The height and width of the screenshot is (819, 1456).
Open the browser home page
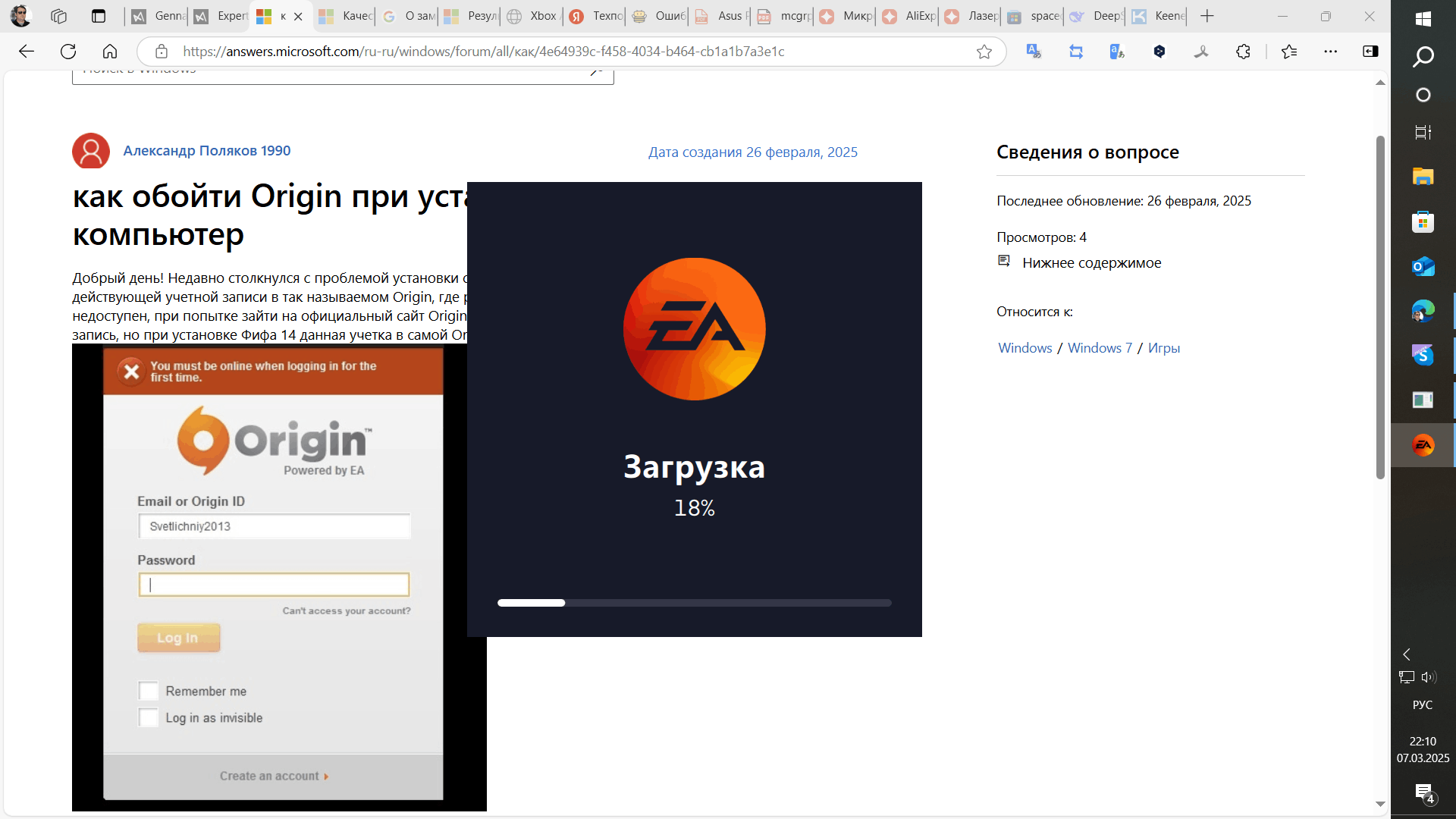click(110, 52)
